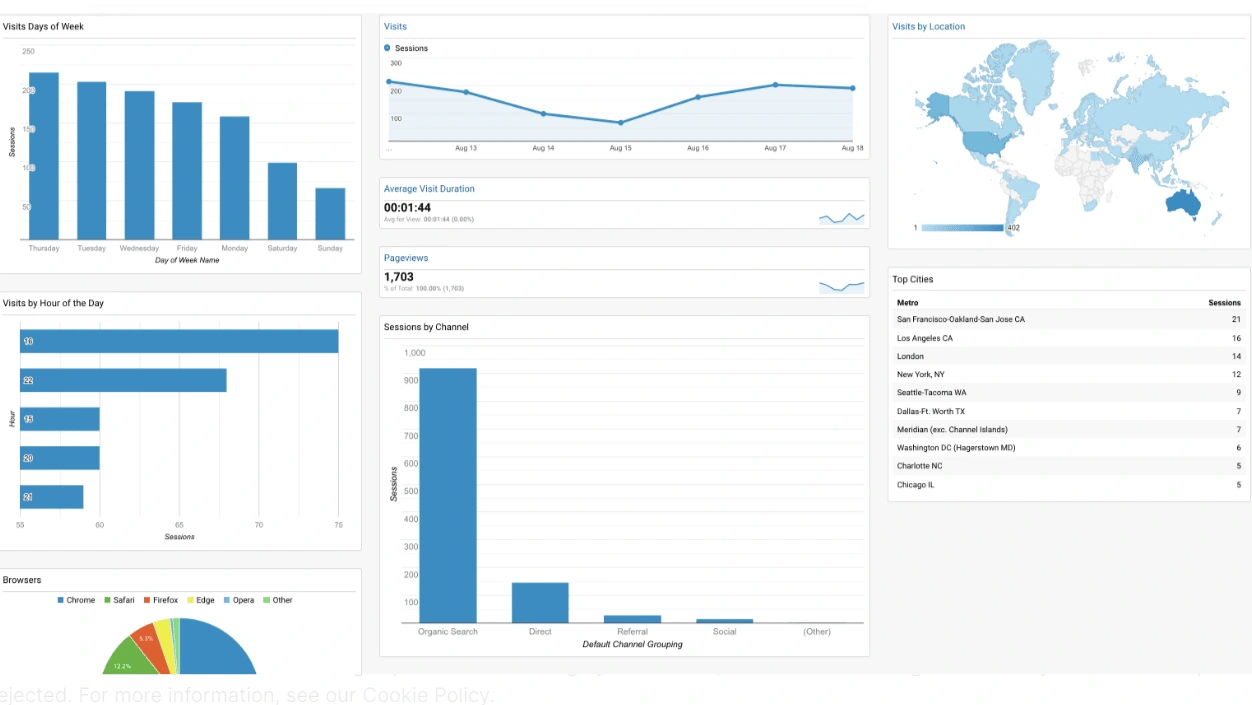Click the Firefox pie slice labeled 5.3%
The height and width of the screenshot is (705, 1252).
pos(150,641)
